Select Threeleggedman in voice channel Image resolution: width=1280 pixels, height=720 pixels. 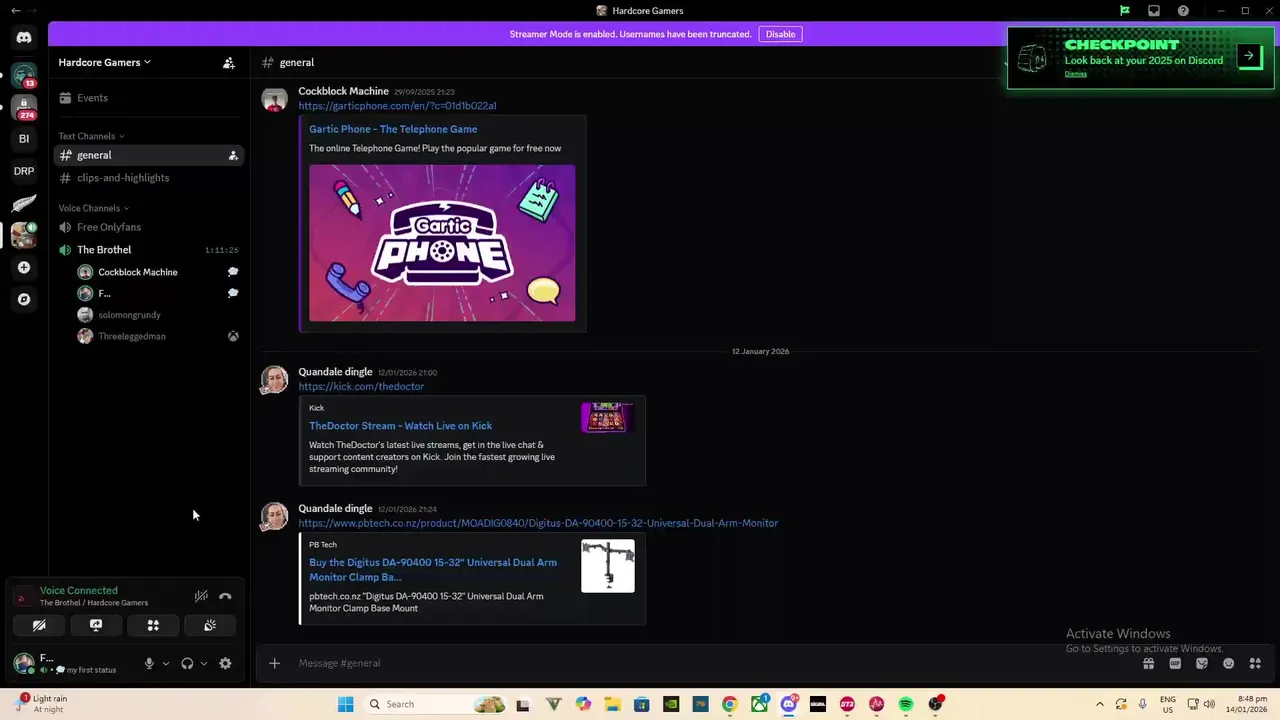pos(159,336)
